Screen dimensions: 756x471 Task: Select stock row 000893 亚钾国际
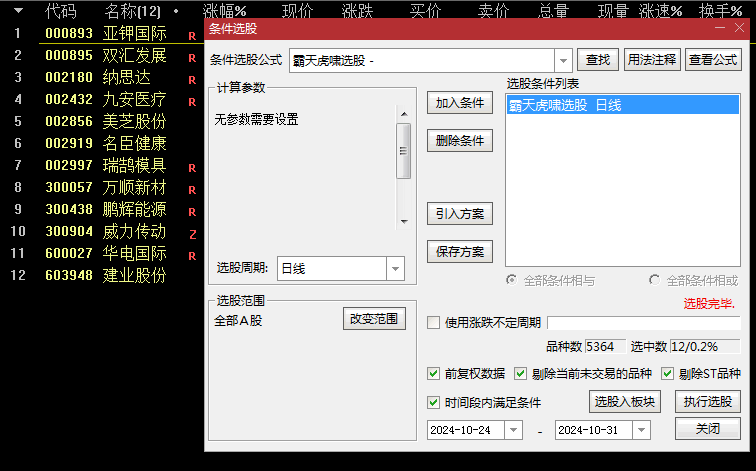106,33
